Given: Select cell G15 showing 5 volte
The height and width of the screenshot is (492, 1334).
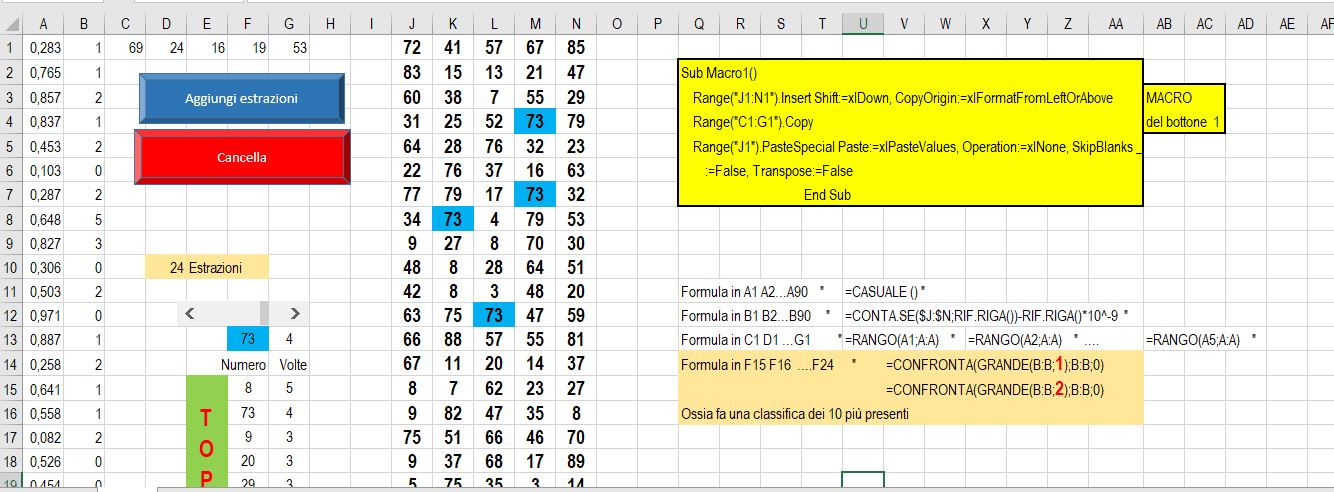Looking at the screenshot, I should (x=289, y=388).
